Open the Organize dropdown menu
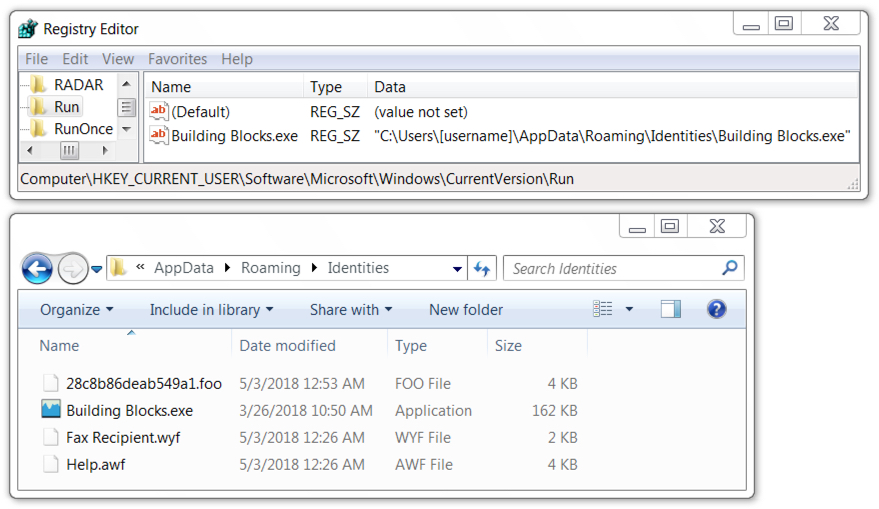 (x=77, y=309)
